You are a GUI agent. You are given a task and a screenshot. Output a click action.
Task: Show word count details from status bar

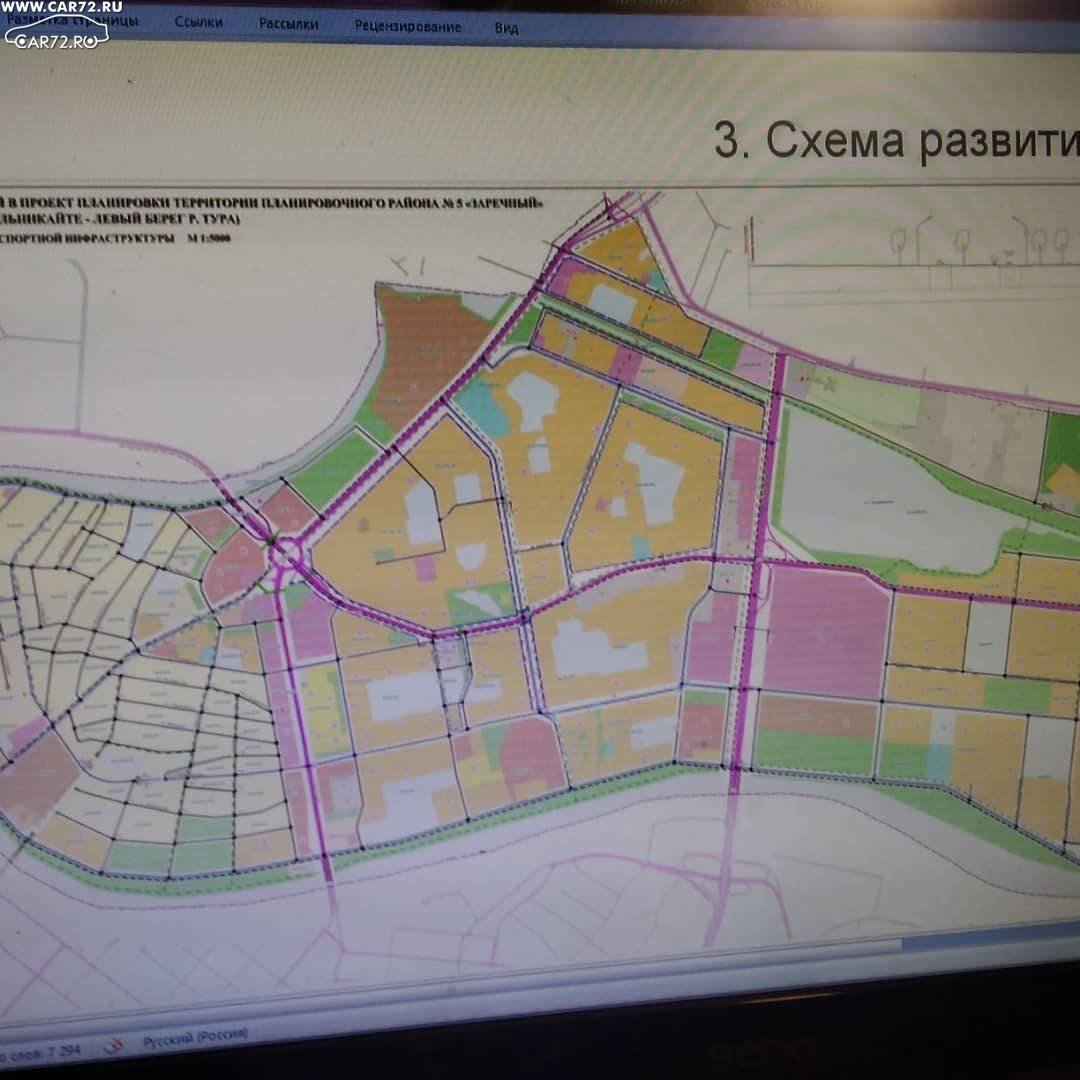pyautogui.click(x=40, y=1053)
